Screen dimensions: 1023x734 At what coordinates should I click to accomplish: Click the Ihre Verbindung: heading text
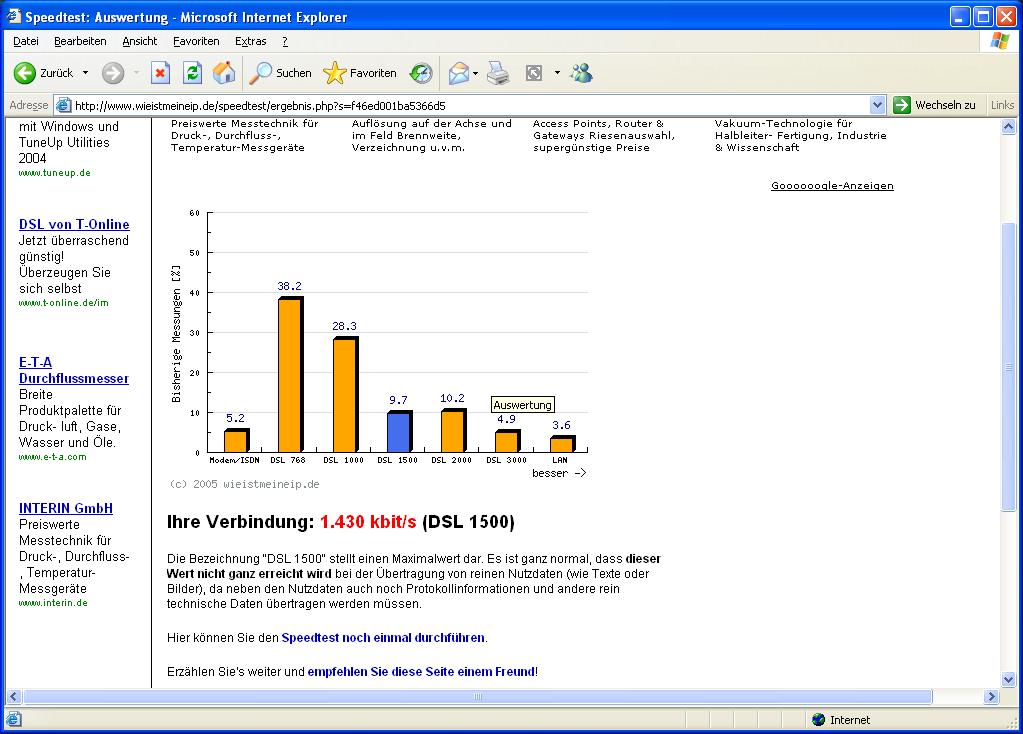[241, 522]
